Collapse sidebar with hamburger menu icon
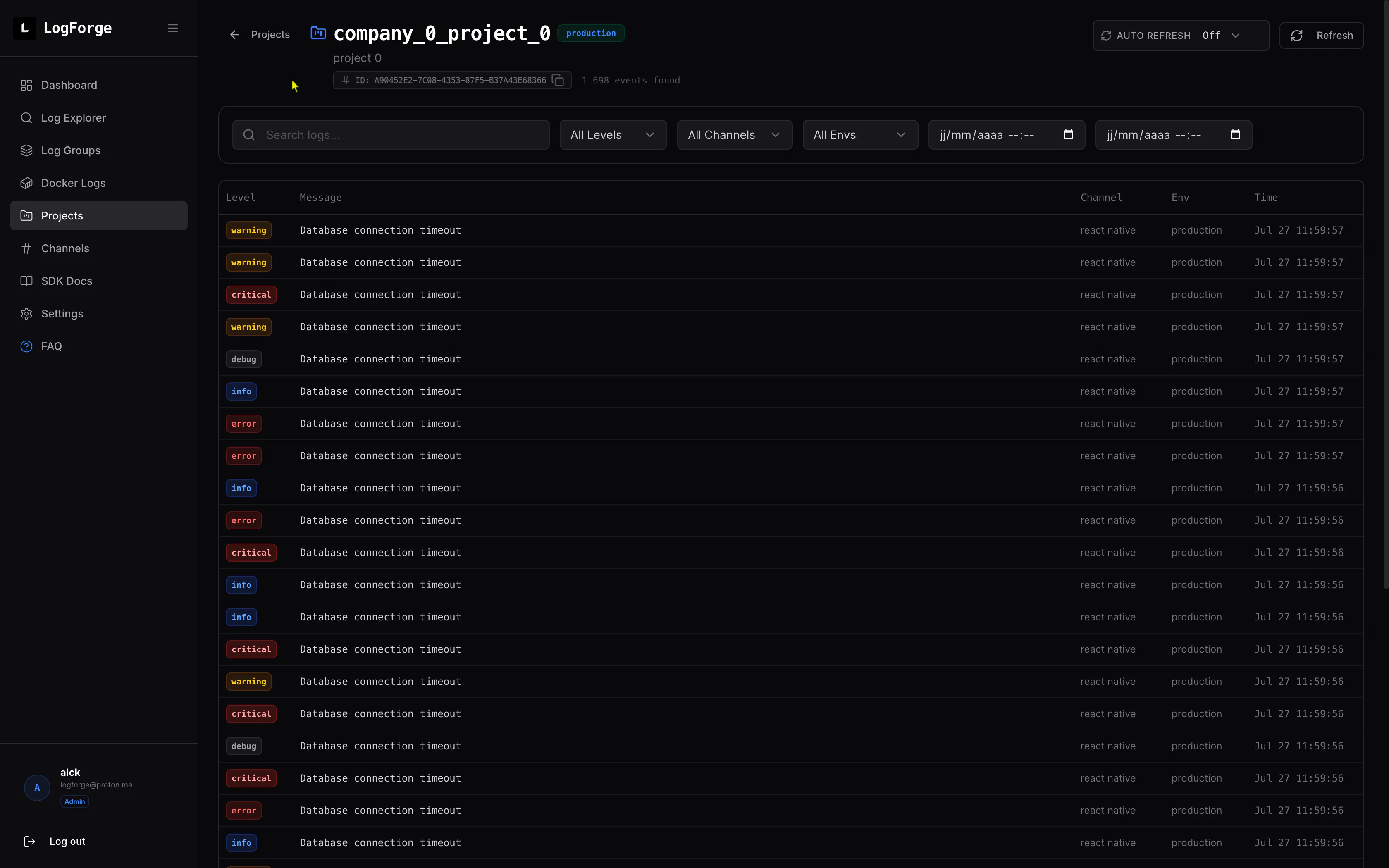This screenshot has width=1389, height=868. coord(173,28)
